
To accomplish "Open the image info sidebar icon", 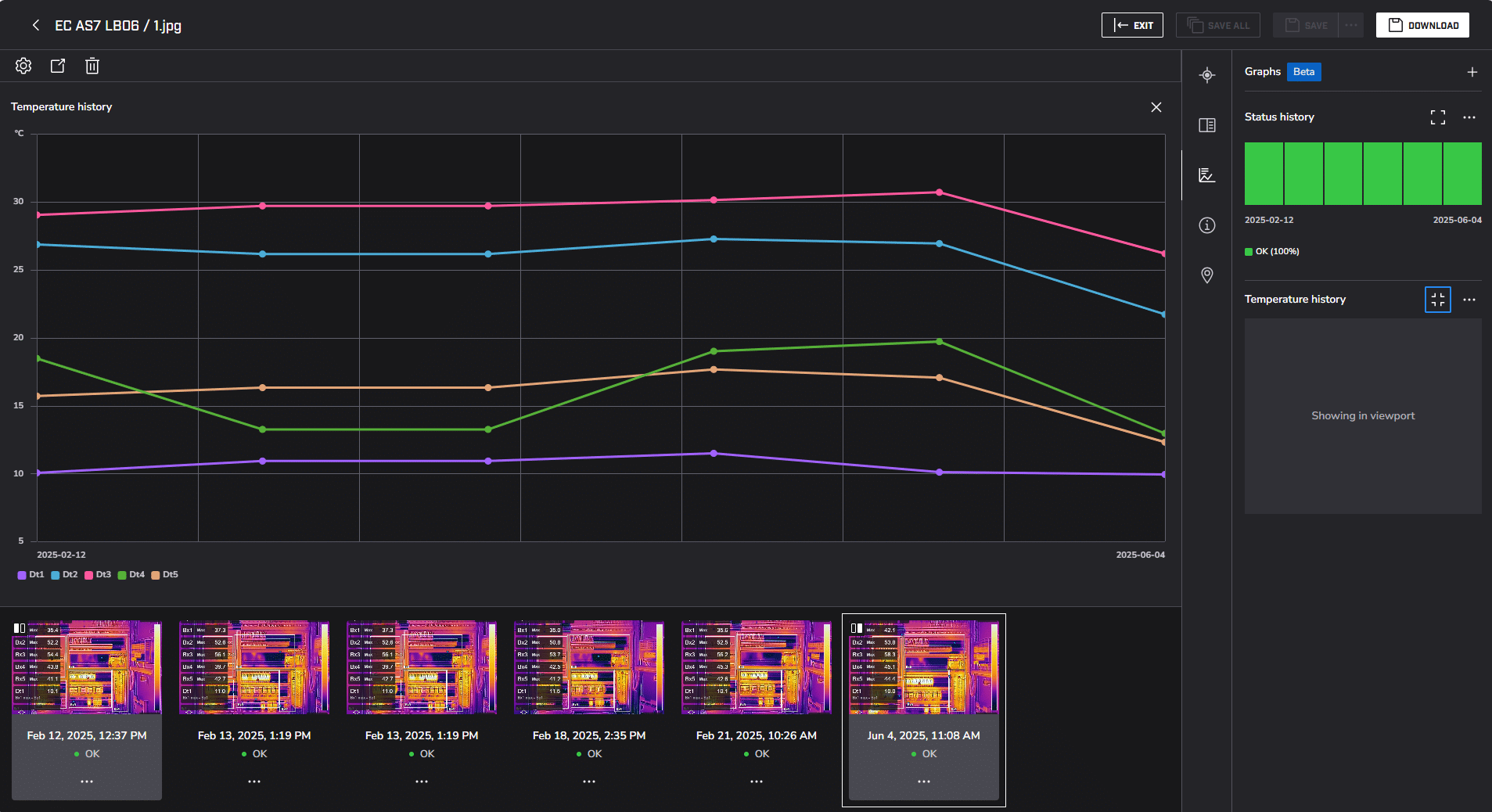I will click(1206, 225).
